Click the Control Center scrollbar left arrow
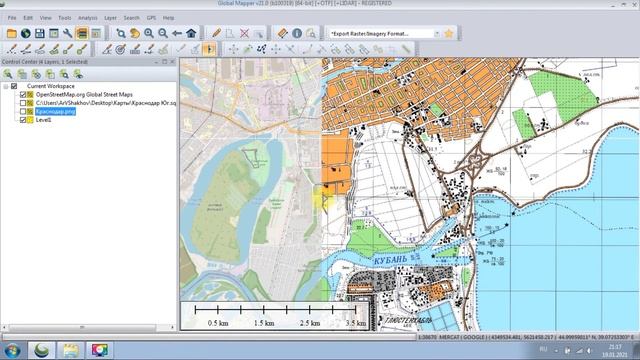The image size is (640, 360). point(4,327)
